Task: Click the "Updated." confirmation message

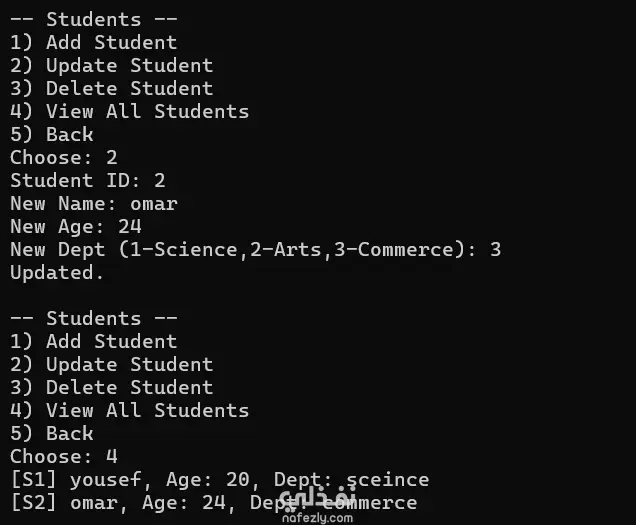Action: (x=57, y=272)
